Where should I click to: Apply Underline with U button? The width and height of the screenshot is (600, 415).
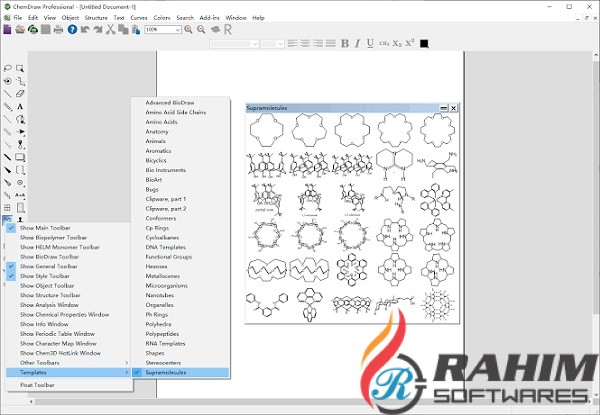(370, 44)
